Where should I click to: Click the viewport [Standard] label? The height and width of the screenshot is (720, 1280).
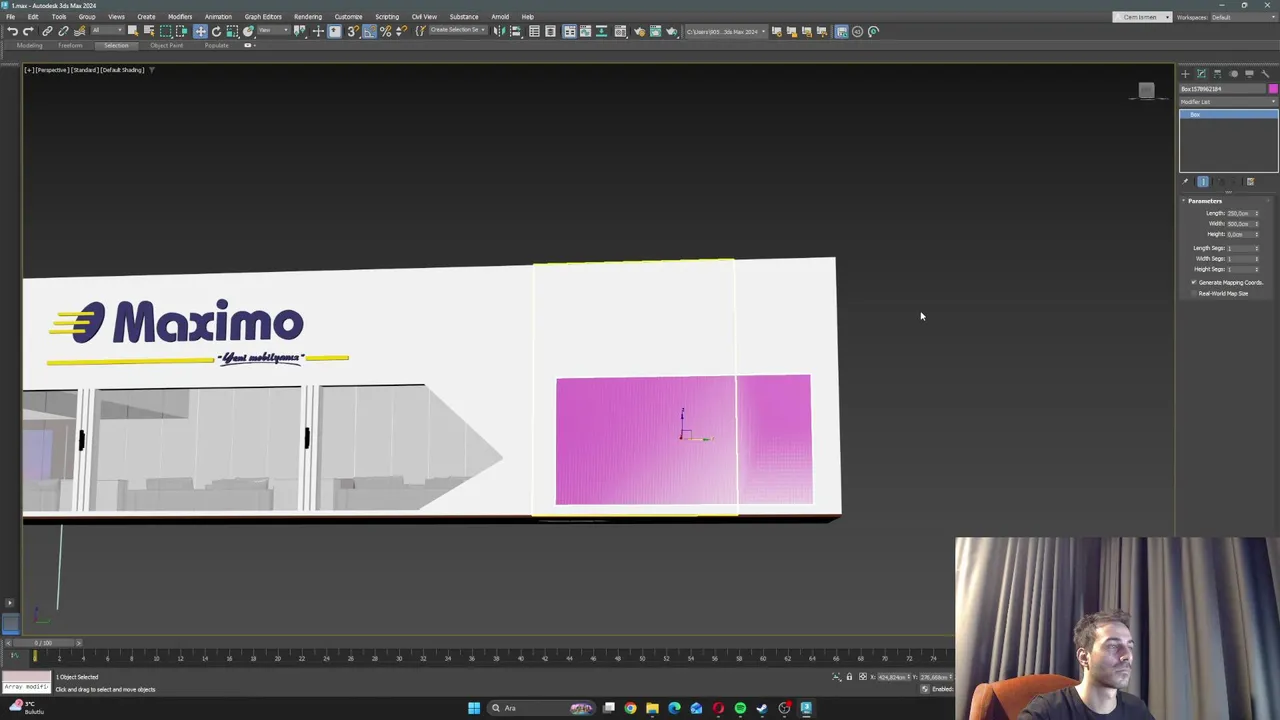pyautogui.click(x=84, y=70)
